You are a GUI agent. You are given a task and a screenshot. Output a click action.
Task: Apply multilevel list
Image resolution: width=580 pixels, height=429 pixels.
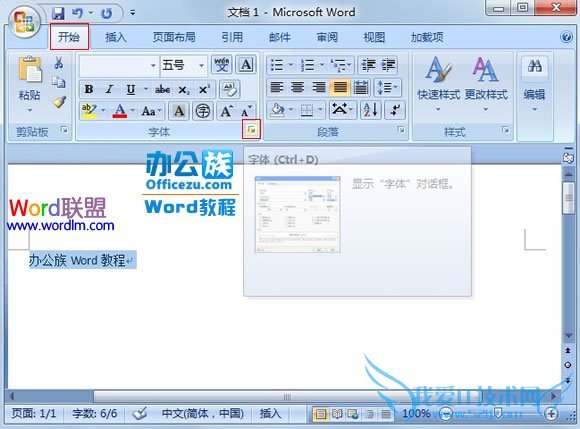337,65
